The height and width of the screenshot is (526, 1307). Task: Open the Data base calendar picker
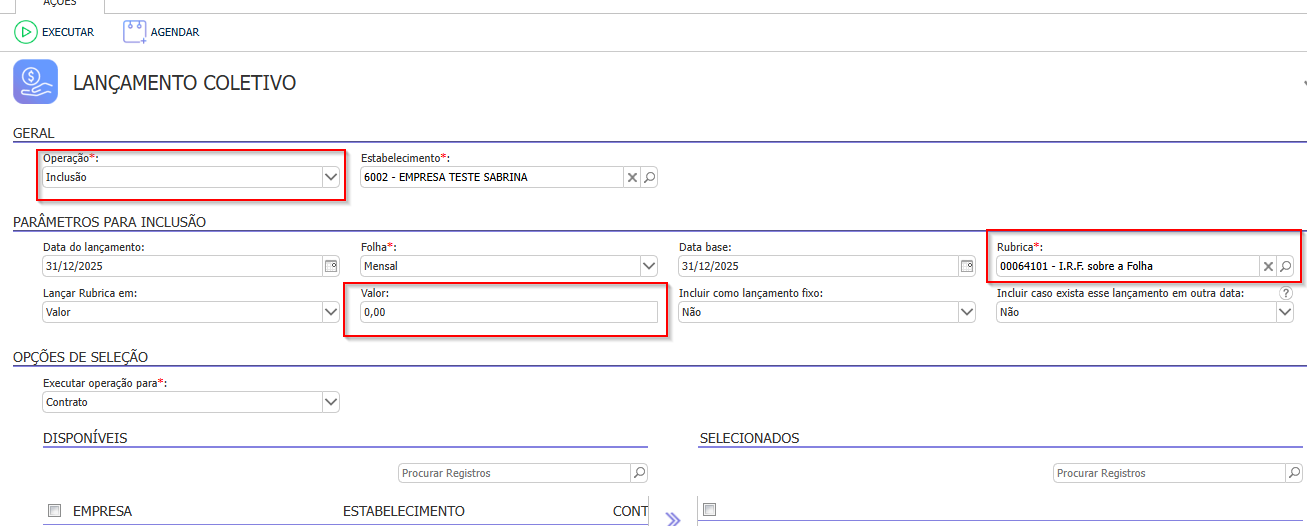pyautogui.click(x=967, y=266)
